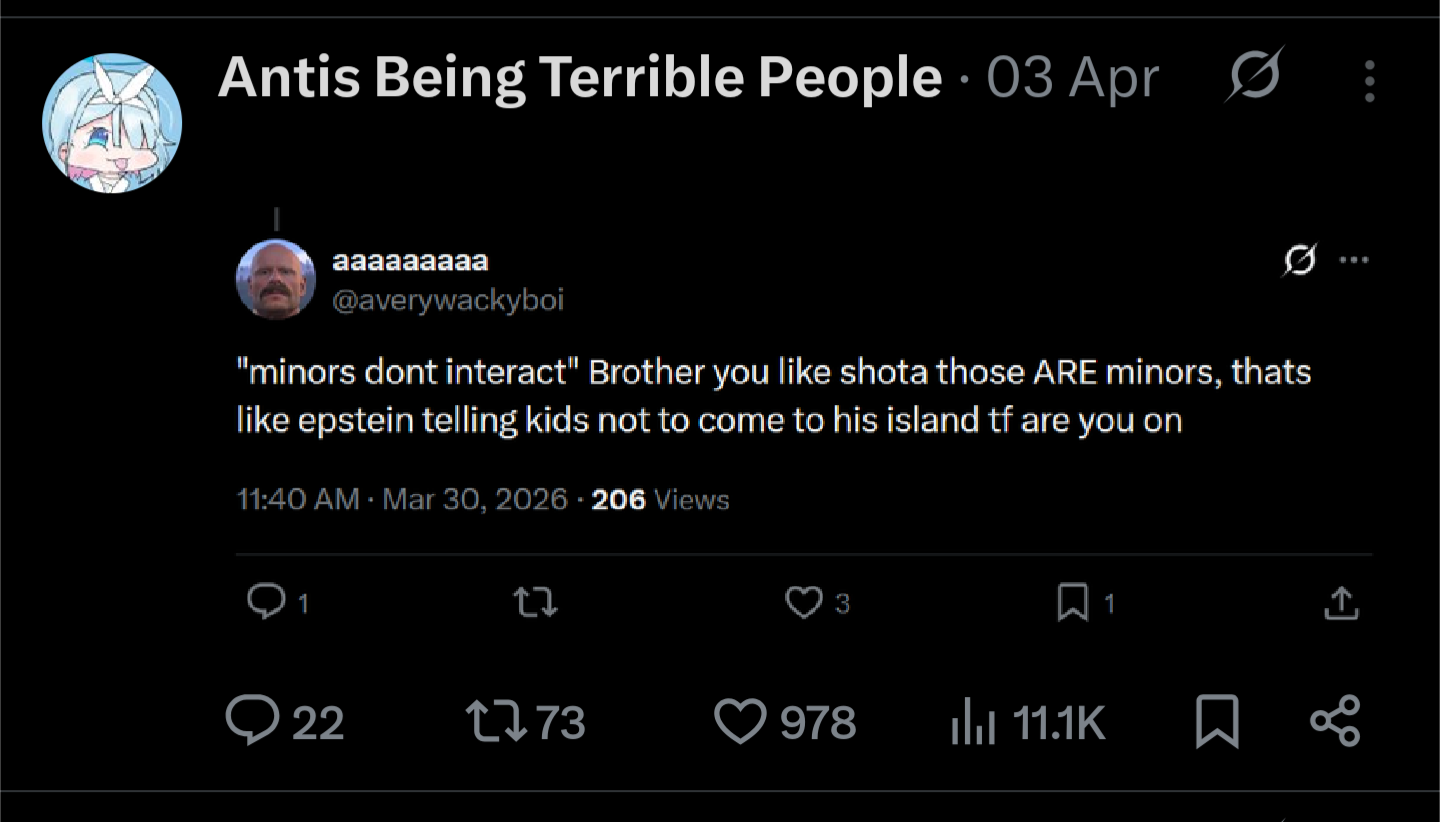Open the @averywackyboi handle
Image resolution: width=1440 pixels, height=822 pixels.
click(x=448, y=300)
